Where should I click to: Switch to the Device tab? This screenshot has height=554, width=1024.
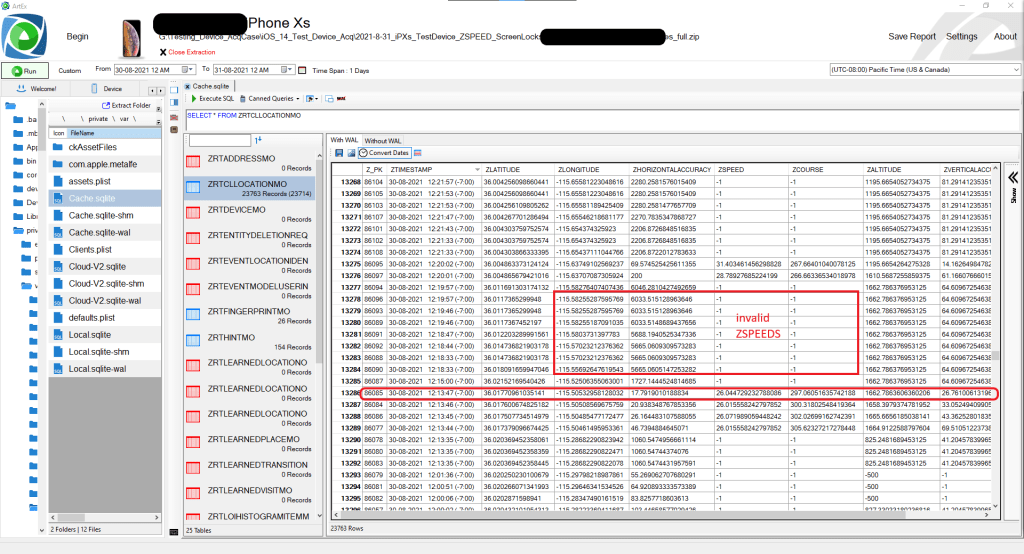point(112,88)
